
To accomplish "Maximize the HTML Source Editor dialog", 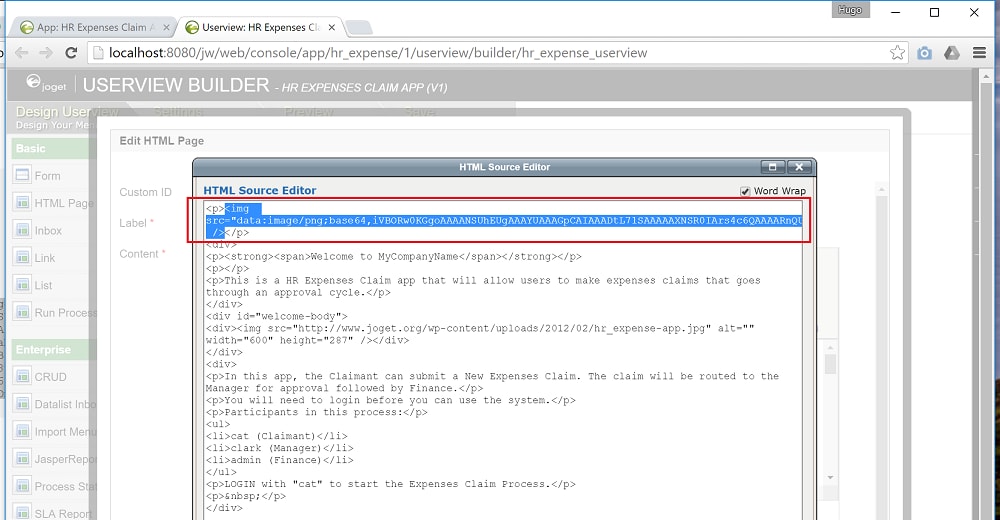I will tap(772, 167).
